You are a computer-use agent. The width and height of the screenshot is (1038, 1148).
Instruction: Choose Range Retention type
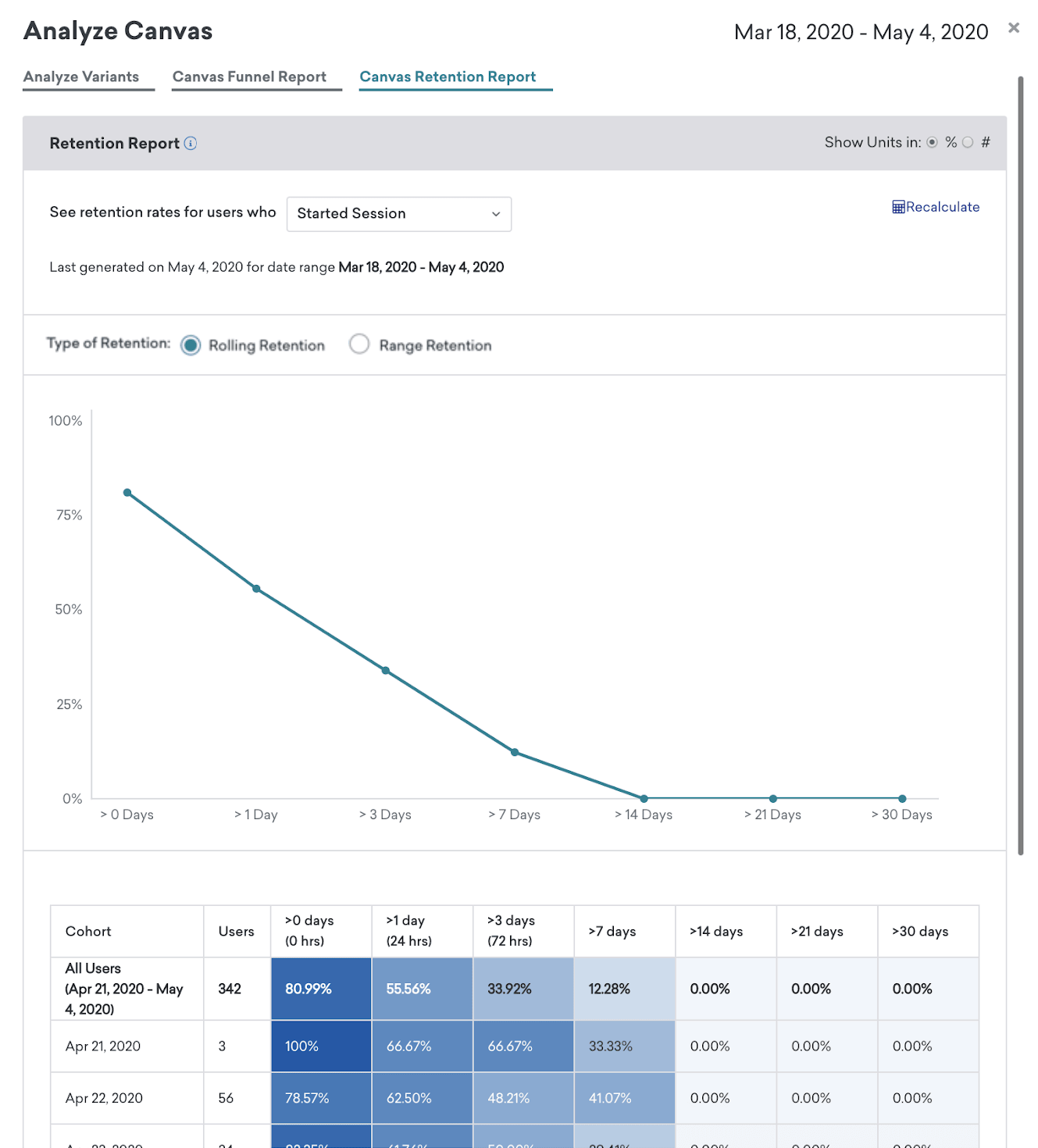pyautogui.click(x=359, y=344)
